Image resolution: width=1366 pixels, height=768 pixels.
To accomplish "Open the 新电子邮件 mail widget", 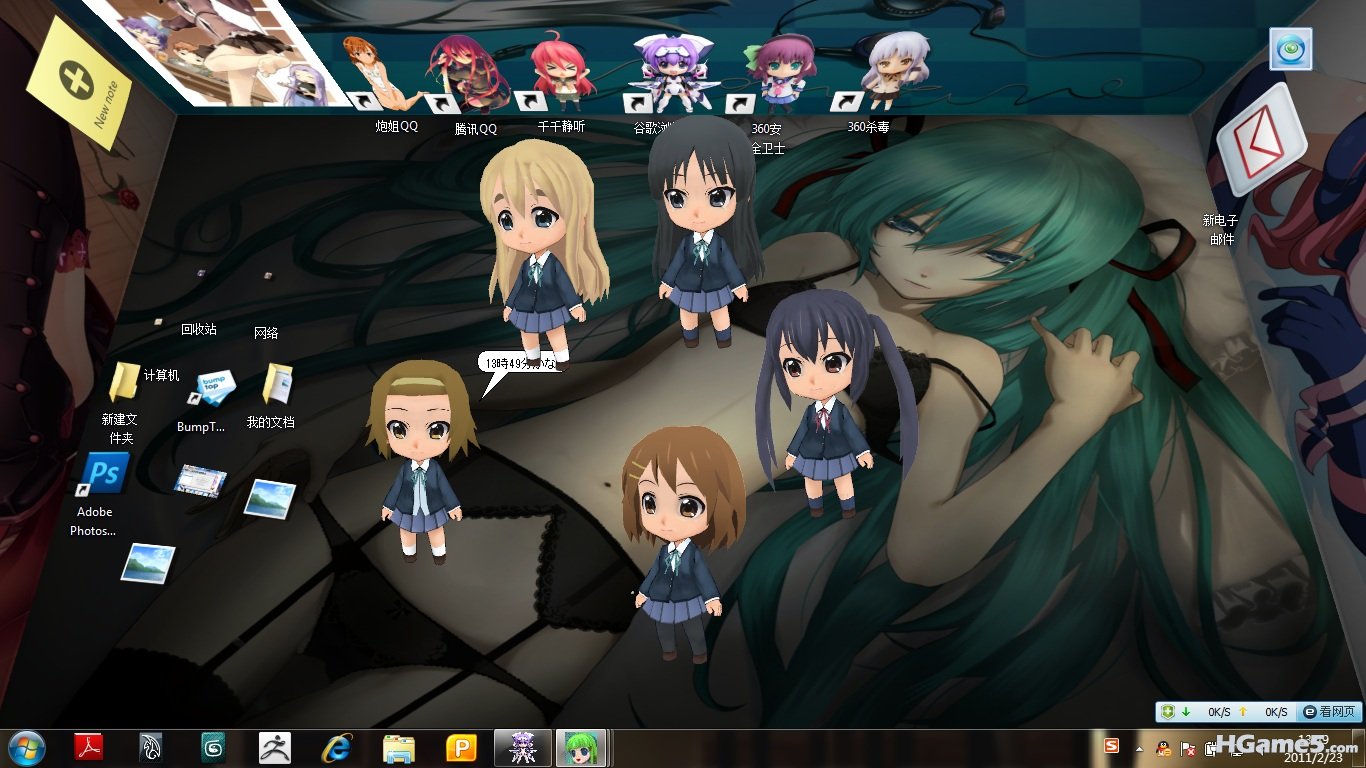I will click(1258, 142).
